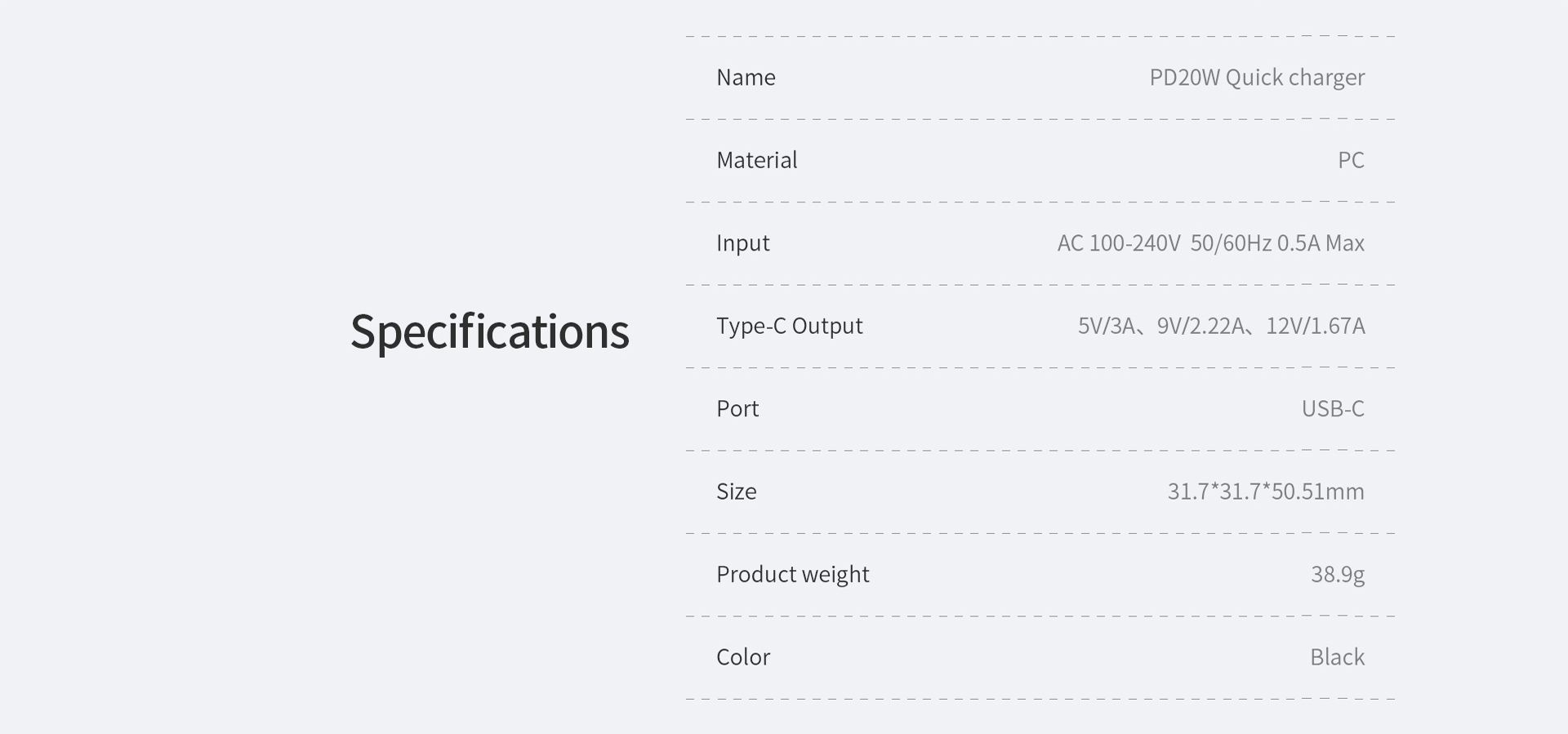The image size is (1568, 734).
Task: Click the 38.9g weight value
Action: pyautogui.click(x=1337, y=575)
